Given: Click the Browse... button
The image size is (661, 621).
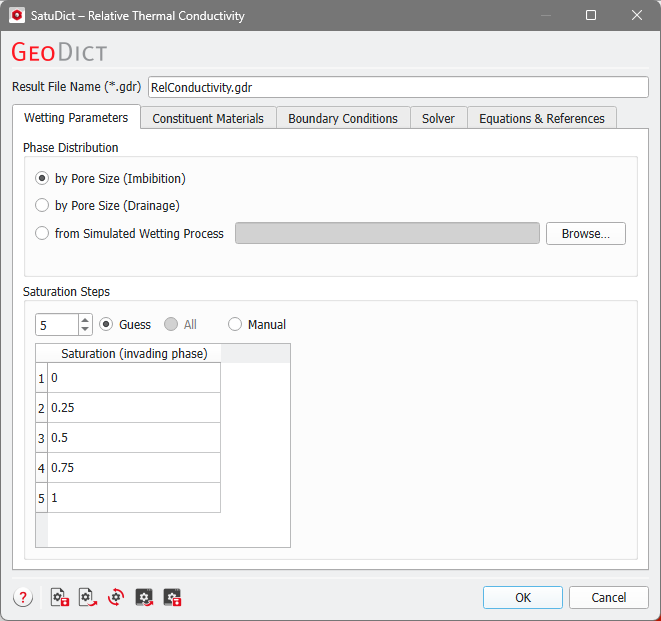Looking at the screenshot, I should point(586,234).
